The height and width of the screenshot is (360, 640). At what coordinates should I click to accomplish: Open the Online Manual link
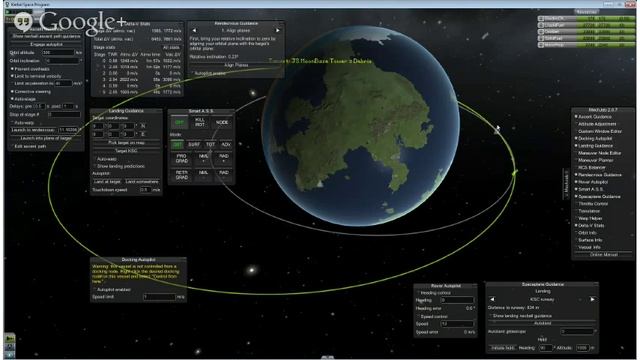point(603,255)
